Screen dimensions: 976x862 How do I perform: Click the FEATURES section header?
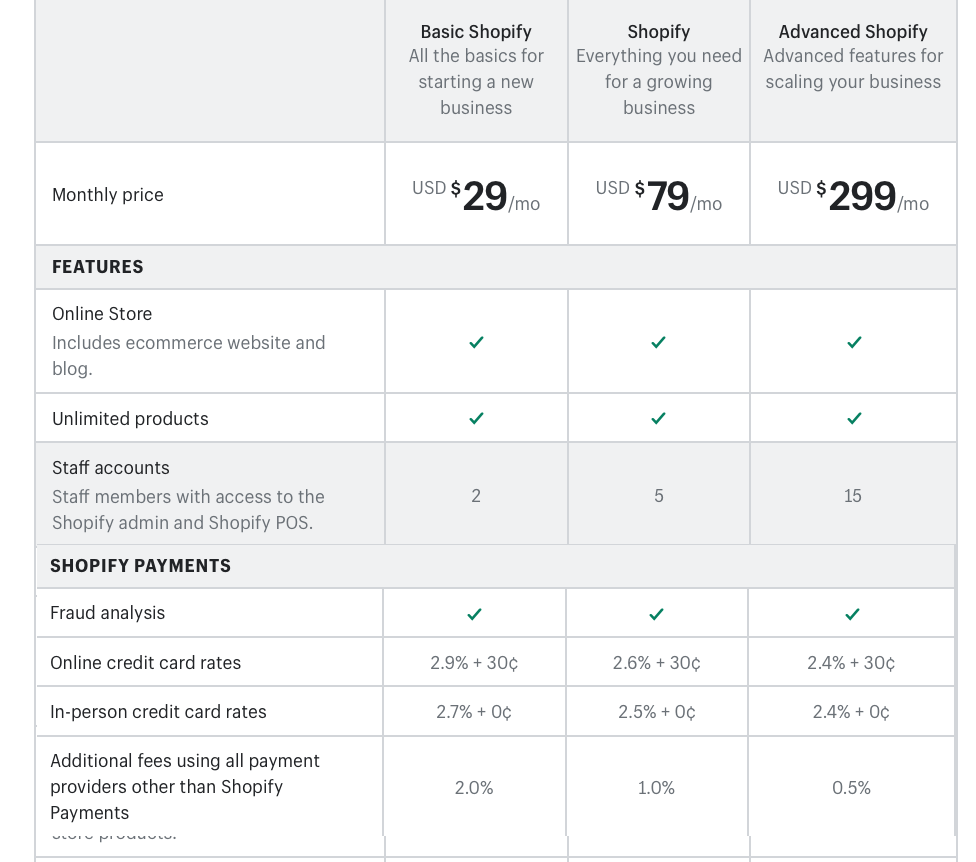coord(98,267)
